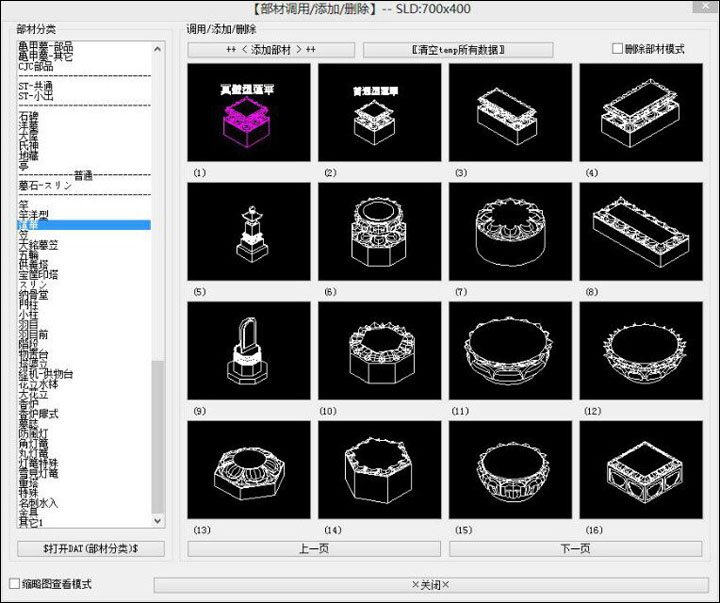
Task: Select the long flat lotus slab thumbnail (8)
Action: [641, 231]
